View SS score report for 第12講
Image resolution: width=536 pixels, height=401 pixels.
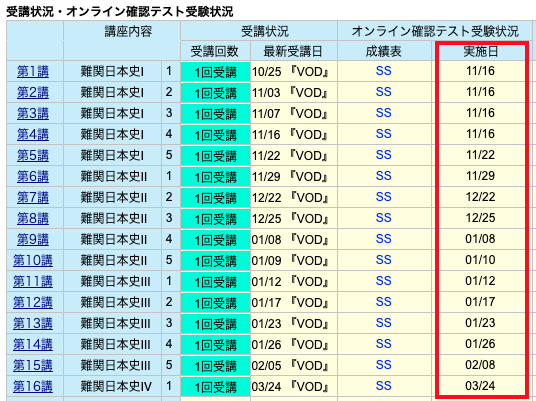point(384,302)
